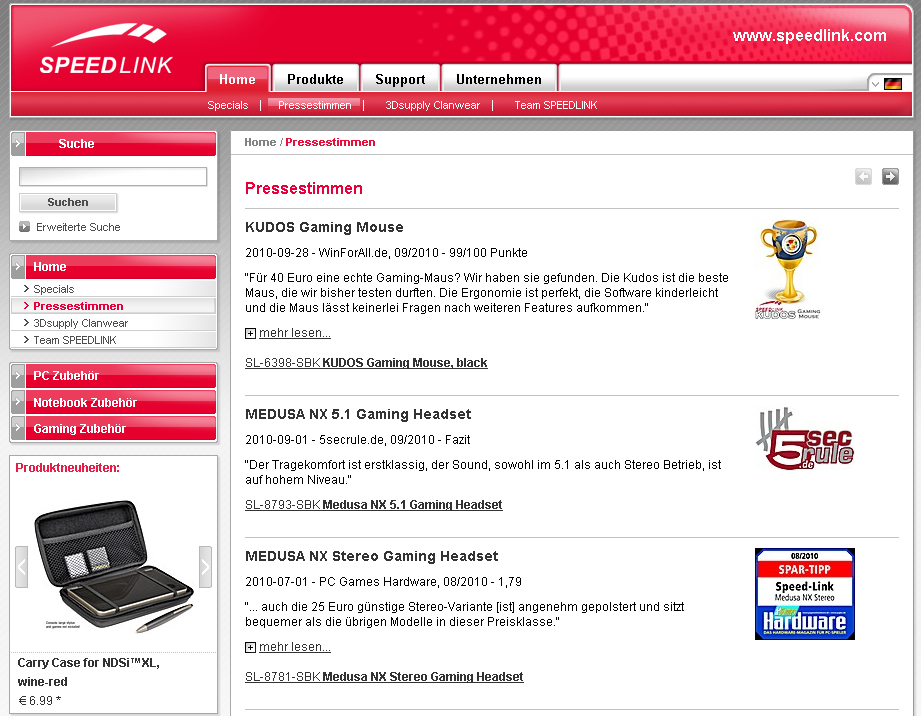Click the red Pressestimmen page title

pyautogui.click(x=304, y=189)
